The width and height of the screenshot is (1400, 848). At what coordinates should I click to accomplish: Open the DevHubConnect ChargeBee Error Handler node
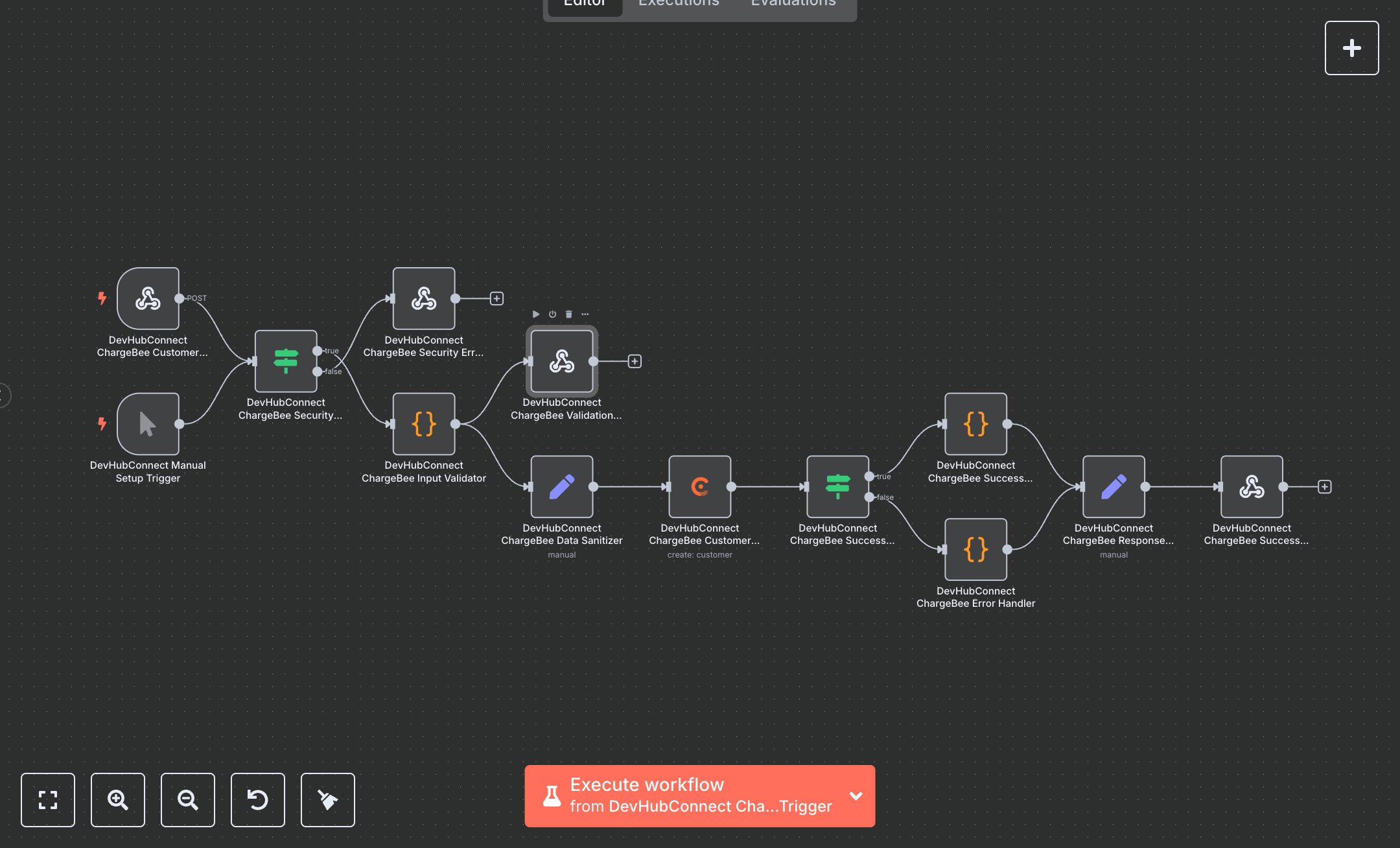coord(975,549)
